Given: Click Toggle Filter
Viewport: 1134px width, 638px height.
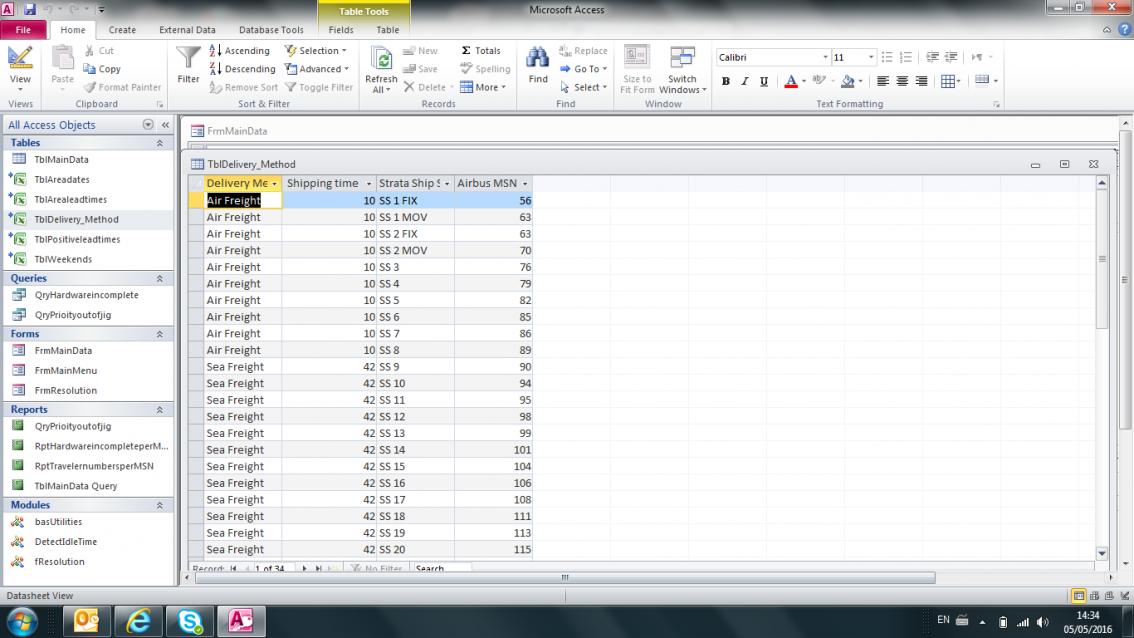Looking at the screenshot, I should coord(319,87).
